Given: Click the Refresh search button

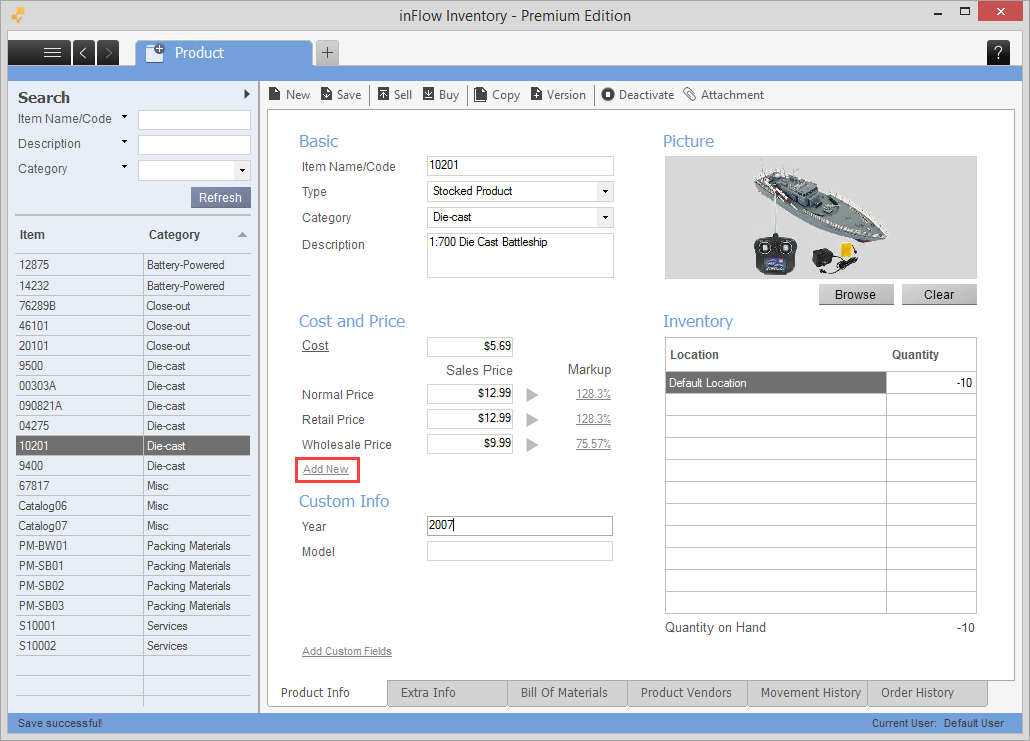Looking at the screenshot, I should [x=221, y=197].
